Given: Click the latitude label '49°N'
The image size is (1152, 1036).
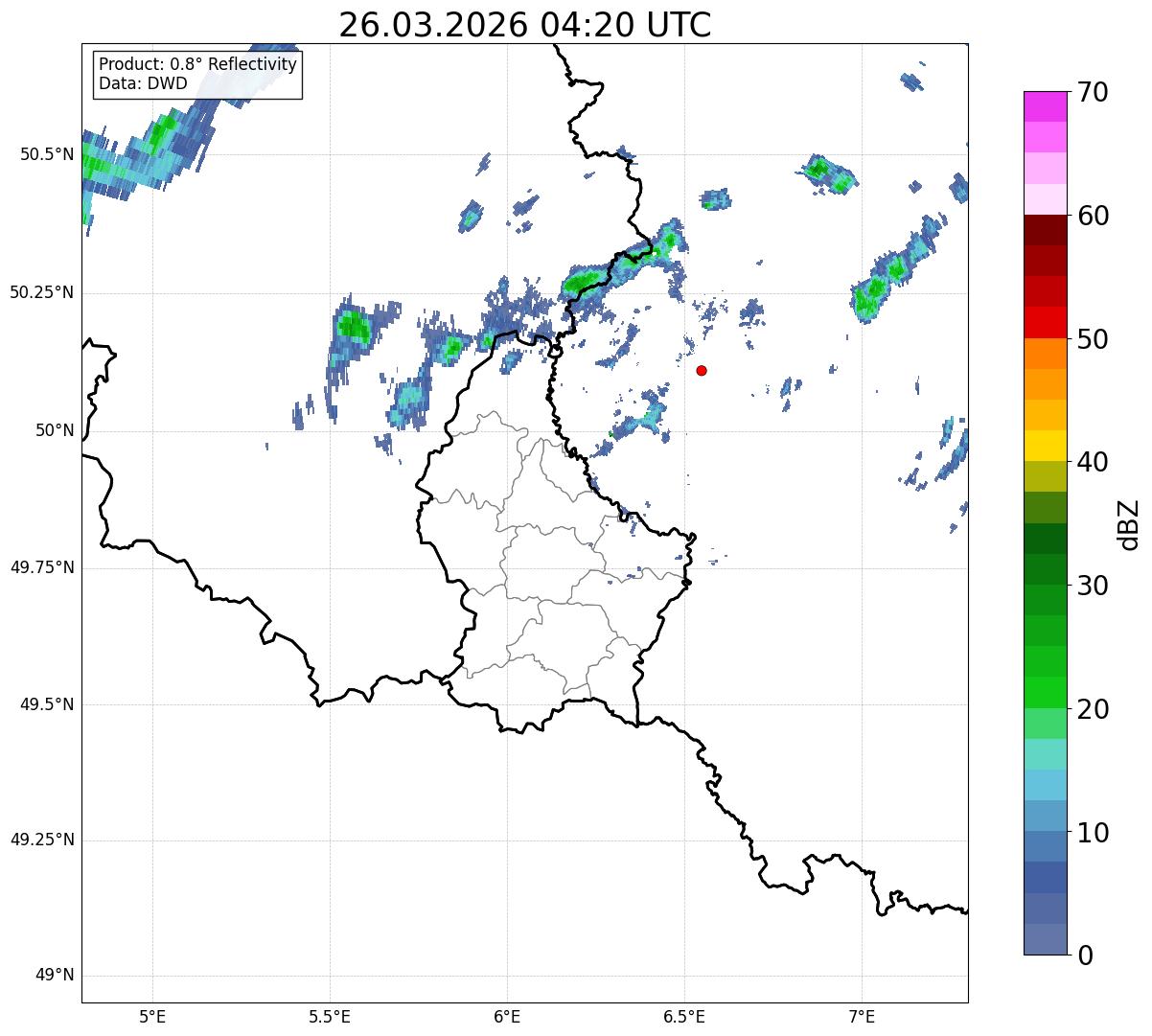Looking at the screenshot, I should click(x=55, y=976).
